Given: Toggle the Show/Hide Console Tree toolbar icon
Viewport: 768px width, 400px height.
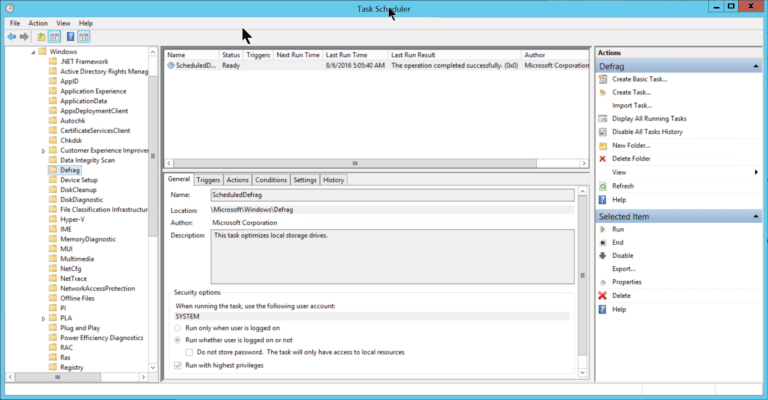Looking at the screenshot, I should pos(54,37).
